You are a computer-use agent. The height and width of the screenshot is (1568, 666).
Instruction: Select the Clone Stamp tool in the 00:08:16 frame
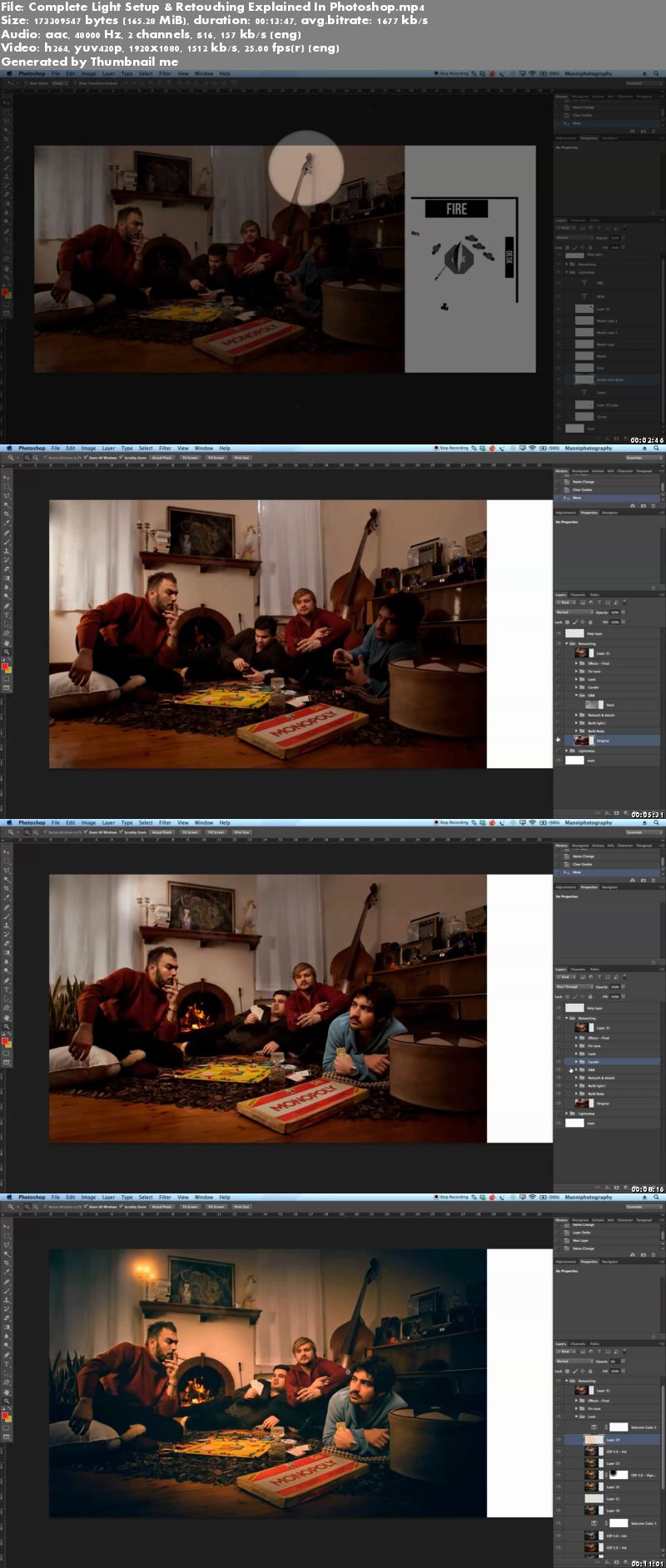pos(7,925)
